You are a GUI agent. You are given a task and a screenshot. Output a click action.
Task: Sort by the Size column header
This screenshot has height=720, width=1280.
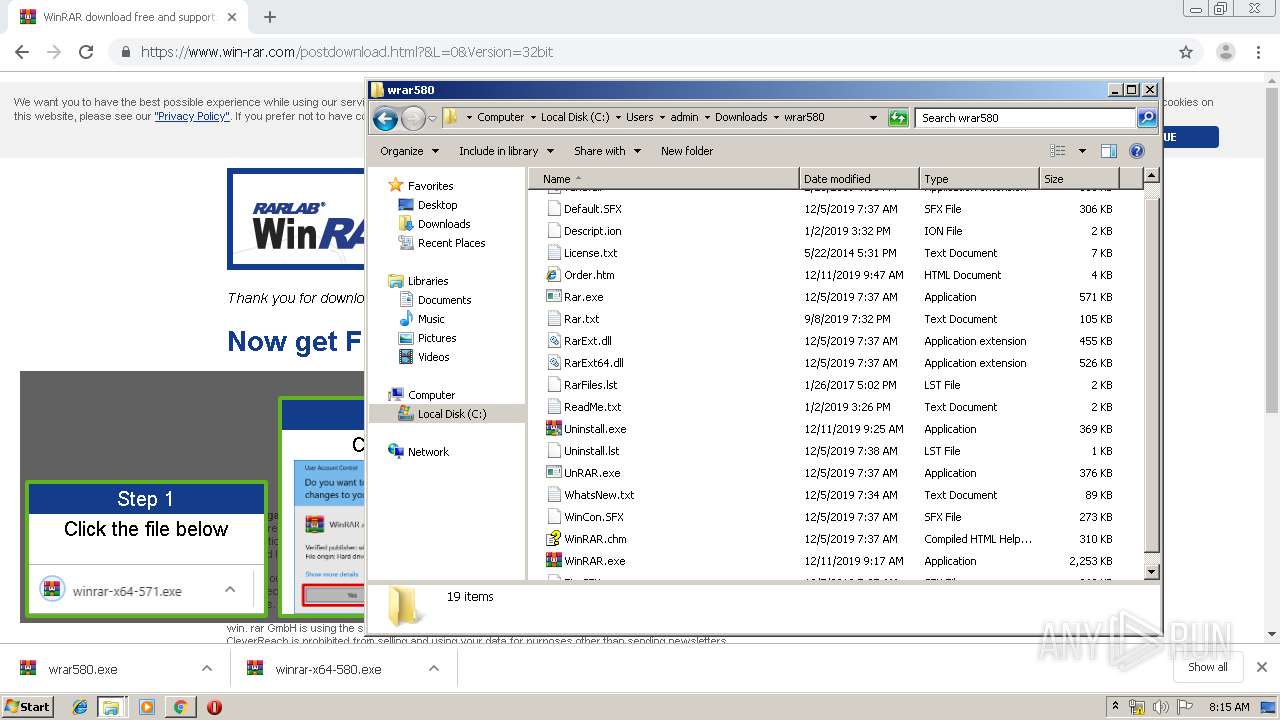(x=1079, y=179)
